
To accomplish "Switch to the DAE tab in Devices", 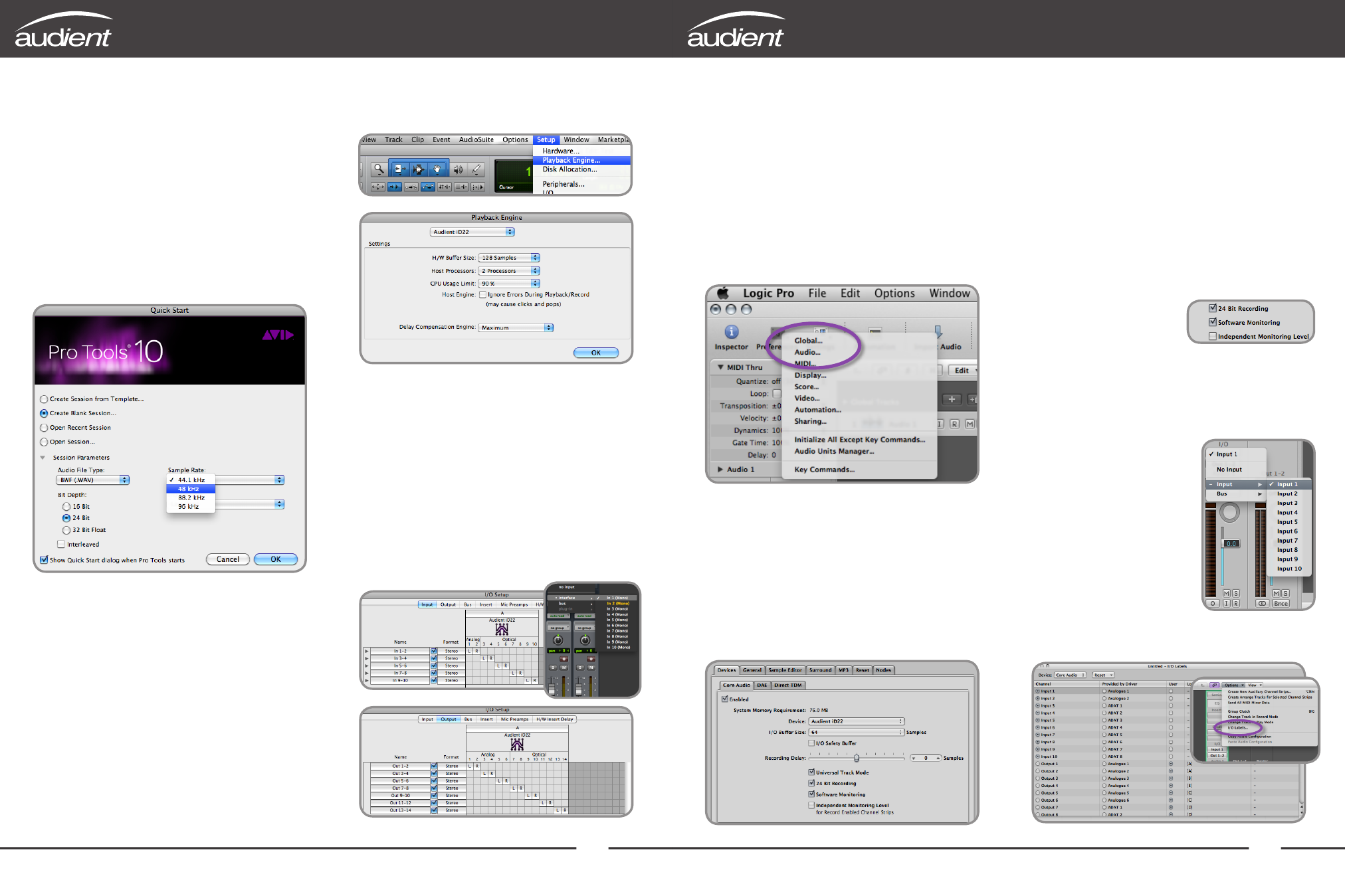I will (x=762, y=685).
